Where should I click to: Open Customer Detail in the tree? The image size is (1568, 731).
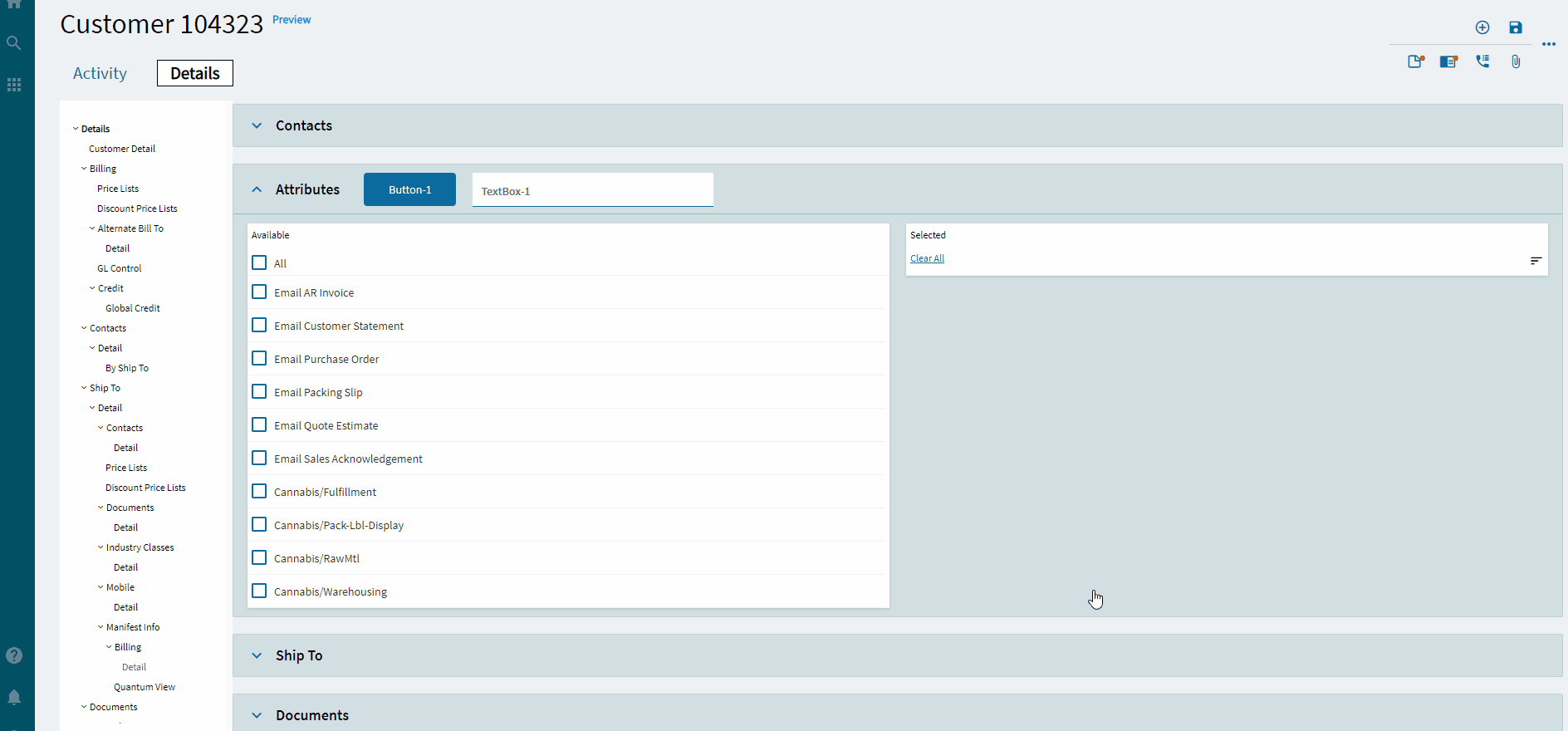coord(122,149)
